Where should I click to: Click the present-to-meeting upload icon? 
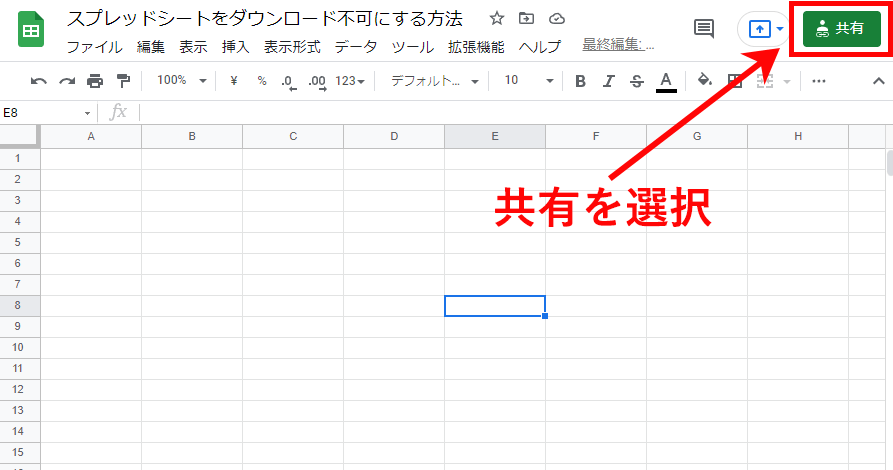(x=760, y=28)
